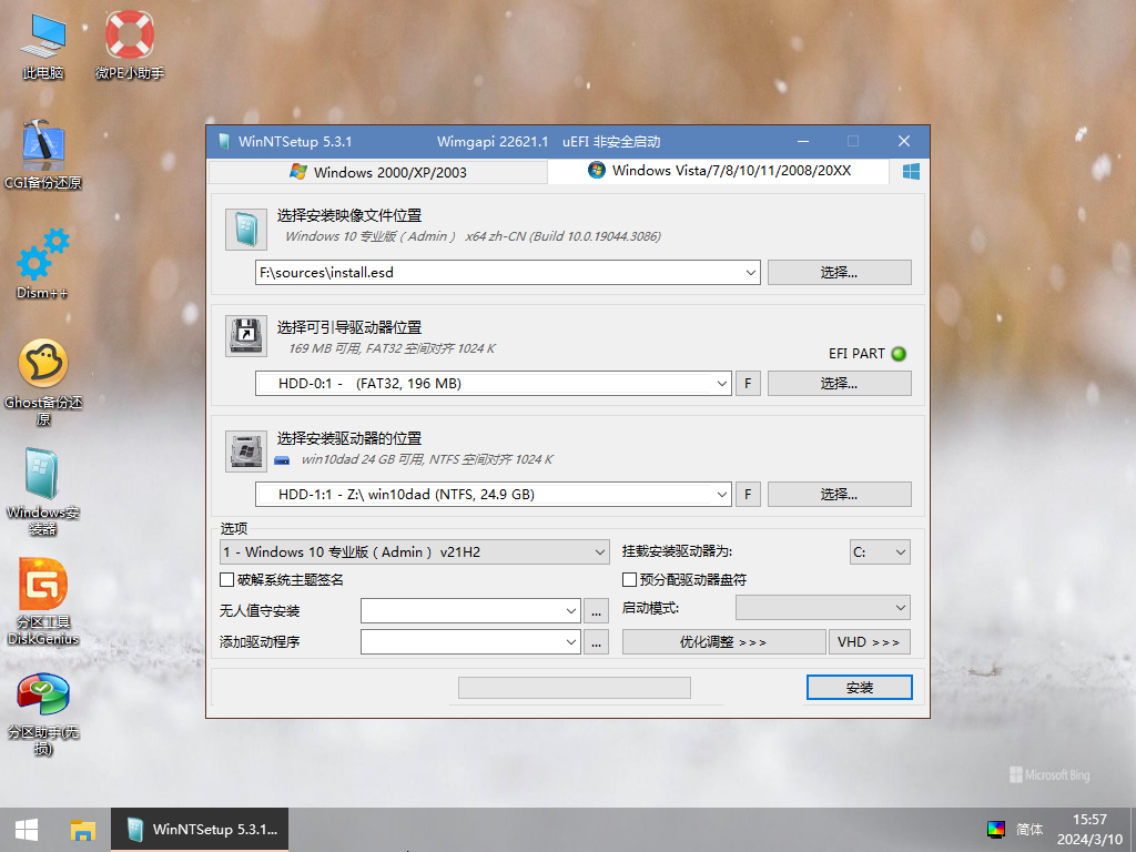The height and width of the screenshot is (852, 1136).
Task: Open the VHD >>> options
Action: coord(869,642)
